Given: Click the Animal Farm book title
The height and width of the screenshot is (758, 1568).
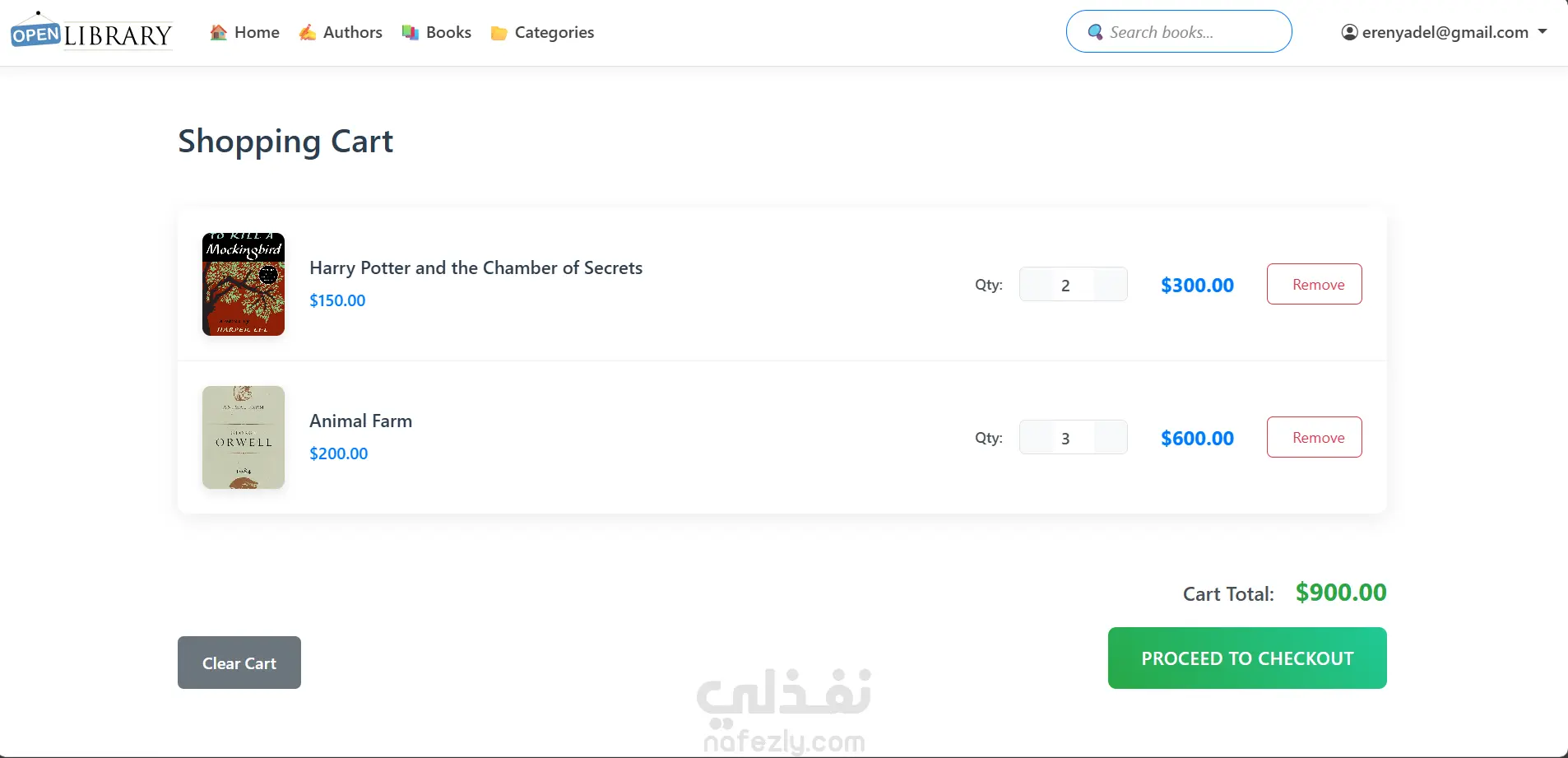Looking at the screenshot, I should (360, 421).
